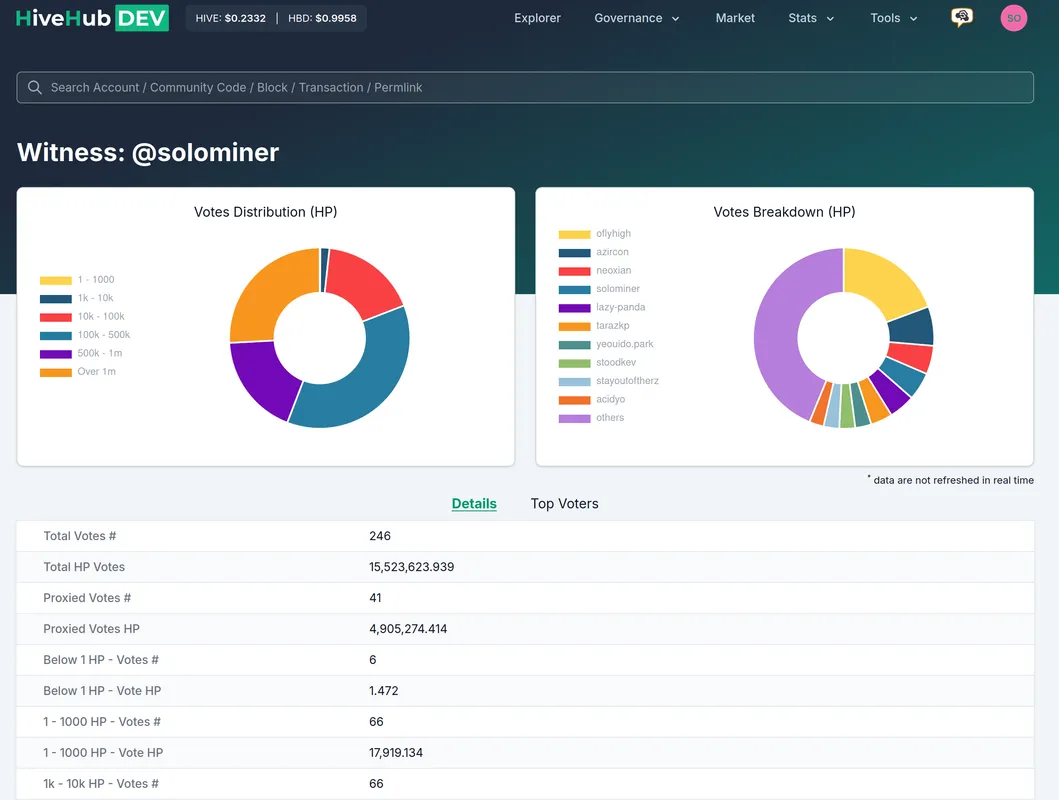Select the 1 - 1000 HP - Votes # label
The image size is (1059, 800).
click(102, 722)
